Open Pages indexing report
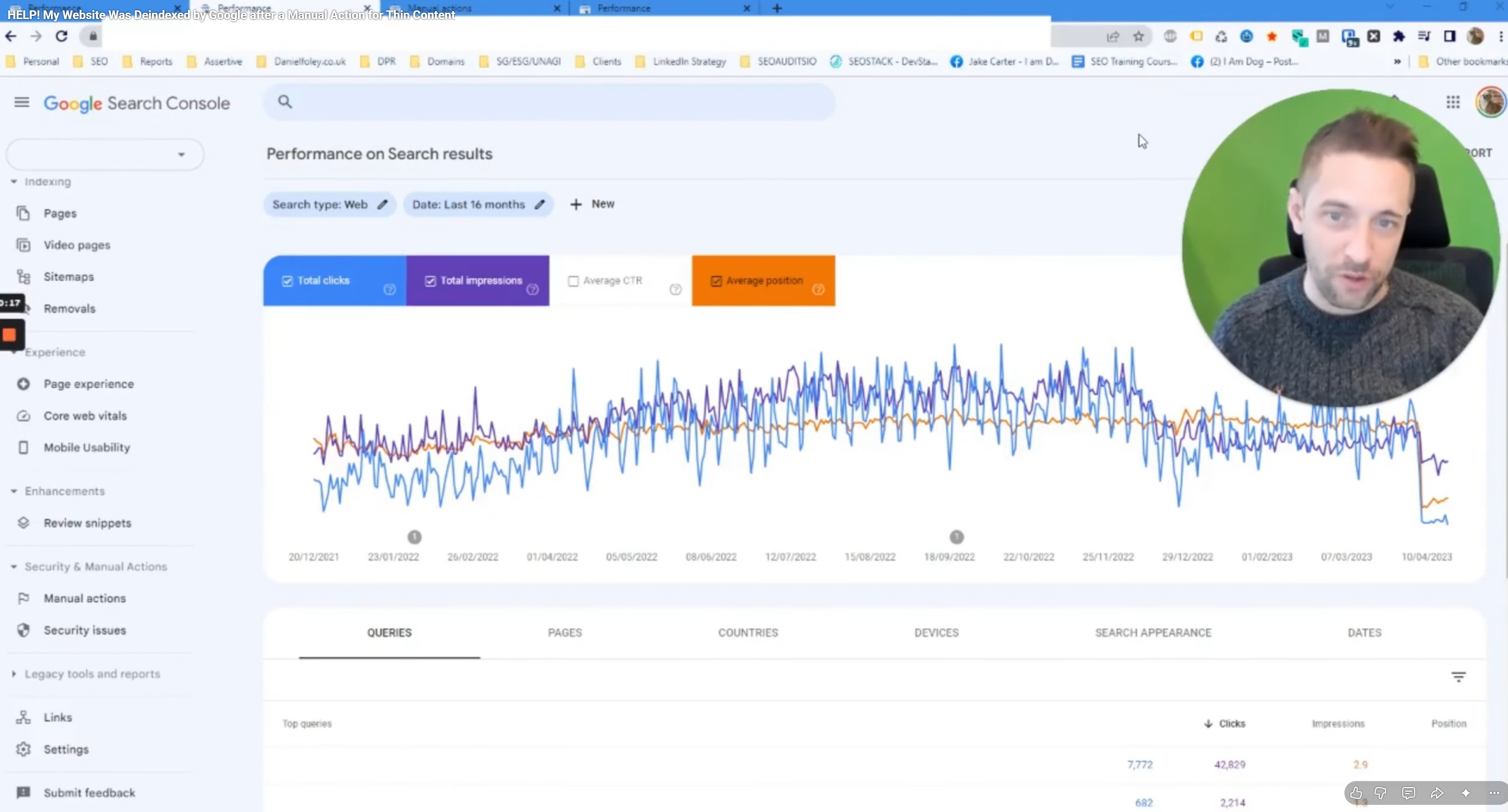The image size is (1508, 812). [60, 214]
